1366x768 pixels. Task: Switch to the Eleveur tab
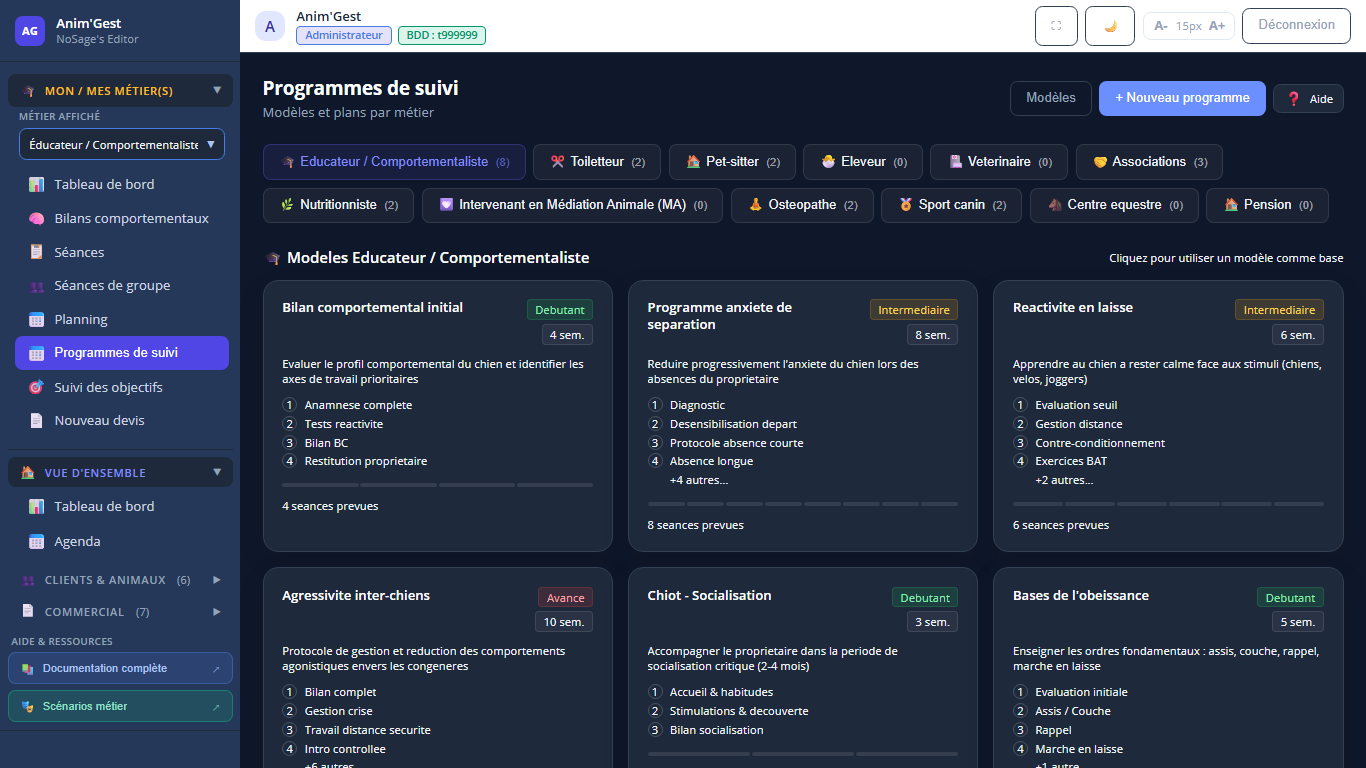[863, 162]
